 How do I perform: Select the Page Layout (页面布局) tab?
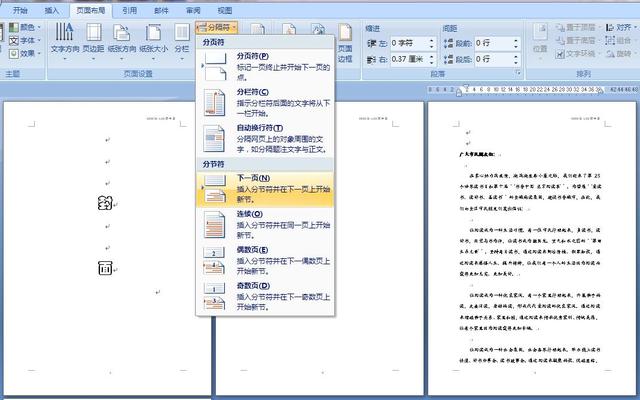click(x=91, y=11)
